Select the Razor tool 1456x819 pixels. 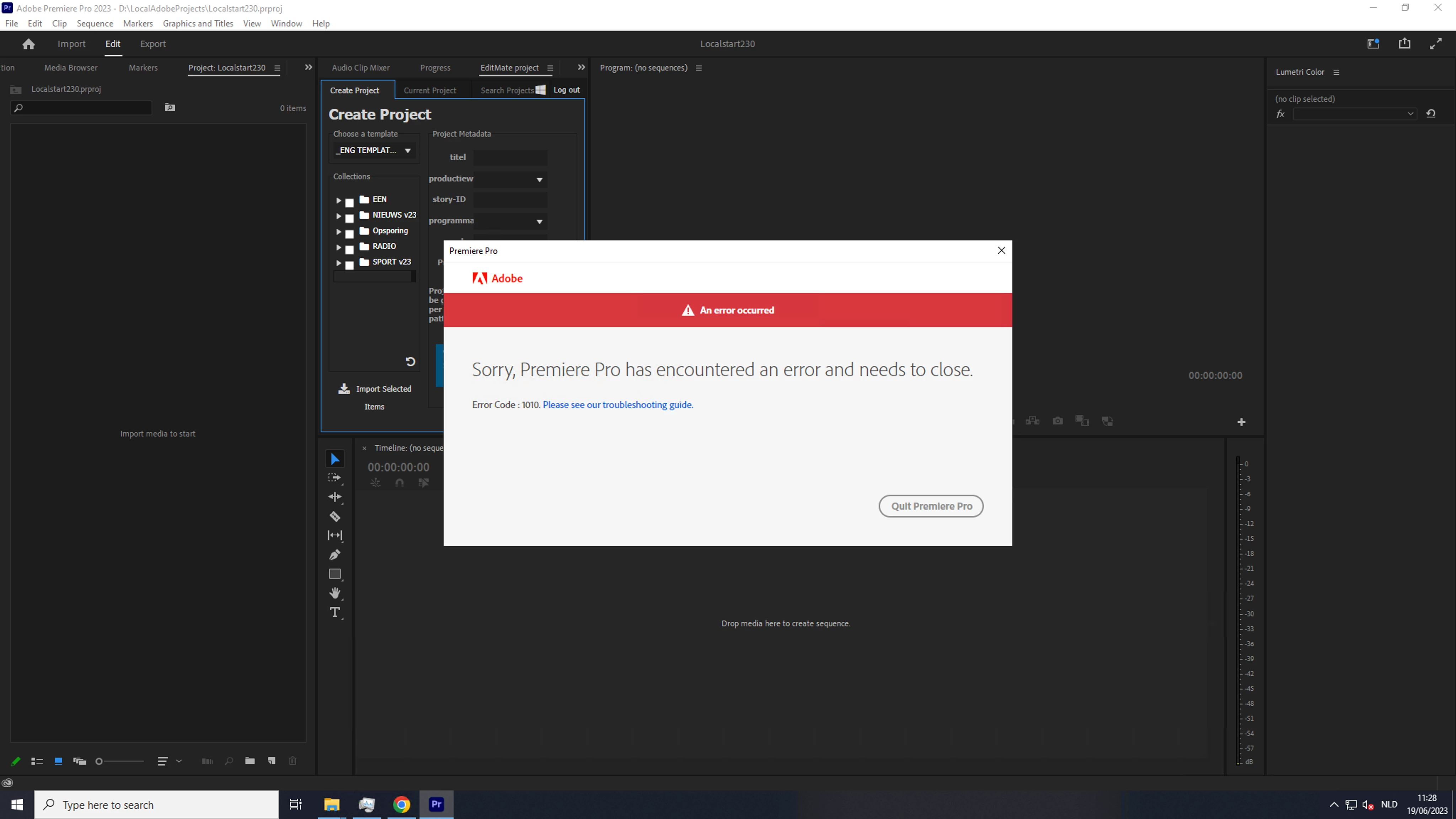click(334, 516)
